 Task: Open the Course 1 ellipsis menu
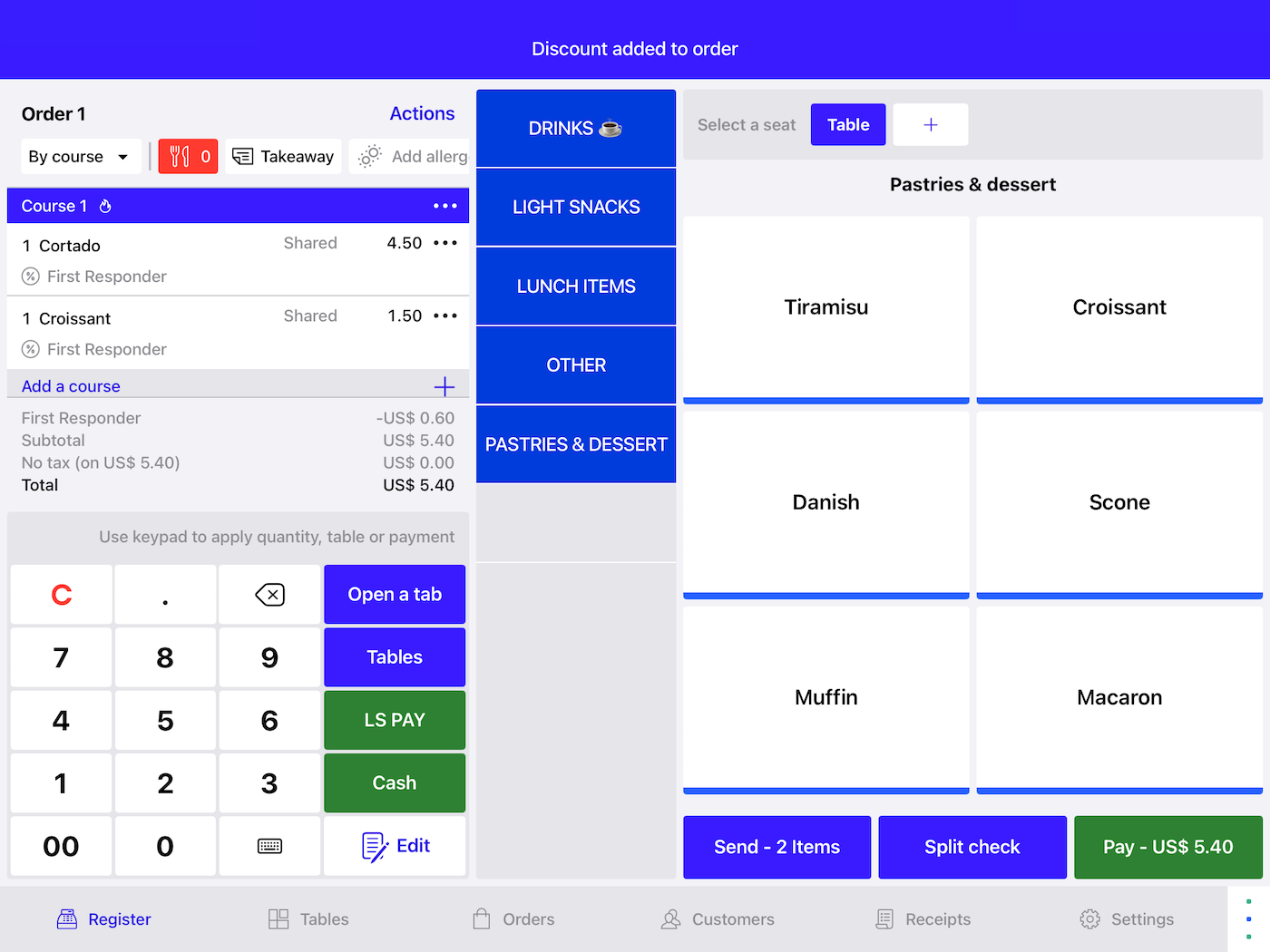(444, 206)
